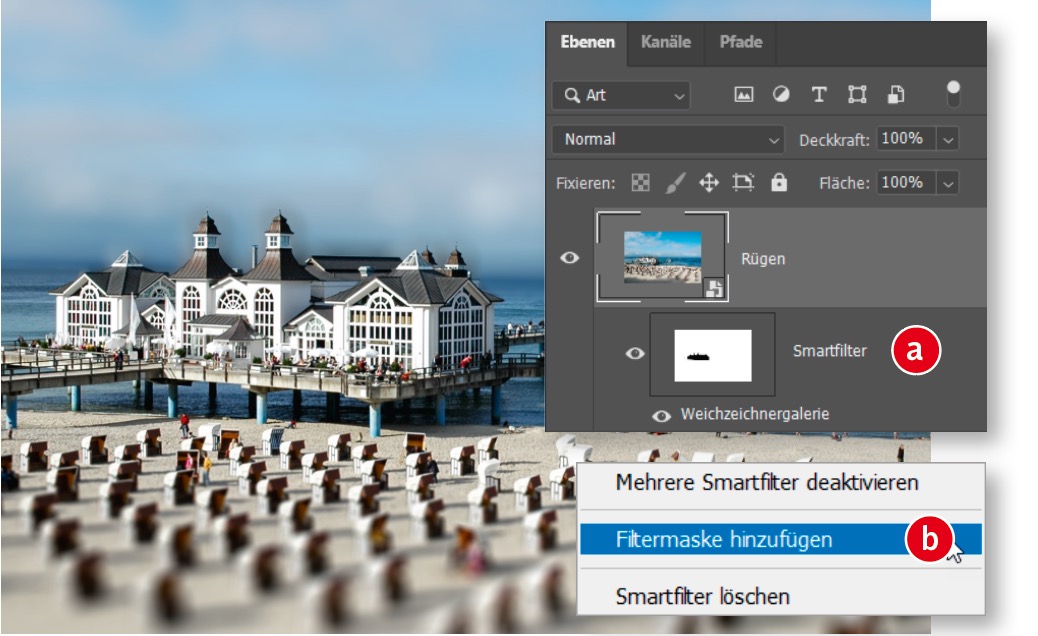Open the Art filter type dropdown
Image resolution: width=1038 pixels, height=636 pixels.
point(621,96)
